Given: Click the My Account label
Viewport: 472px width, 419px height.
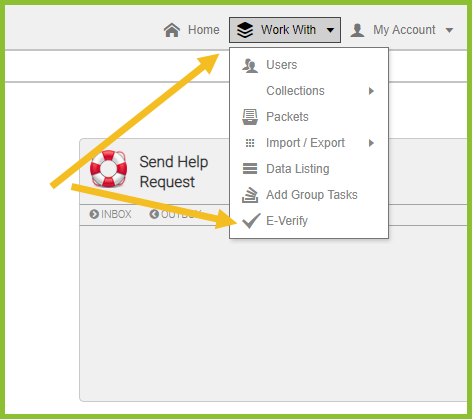Looking at the screenshot, I should coord(404,30).
